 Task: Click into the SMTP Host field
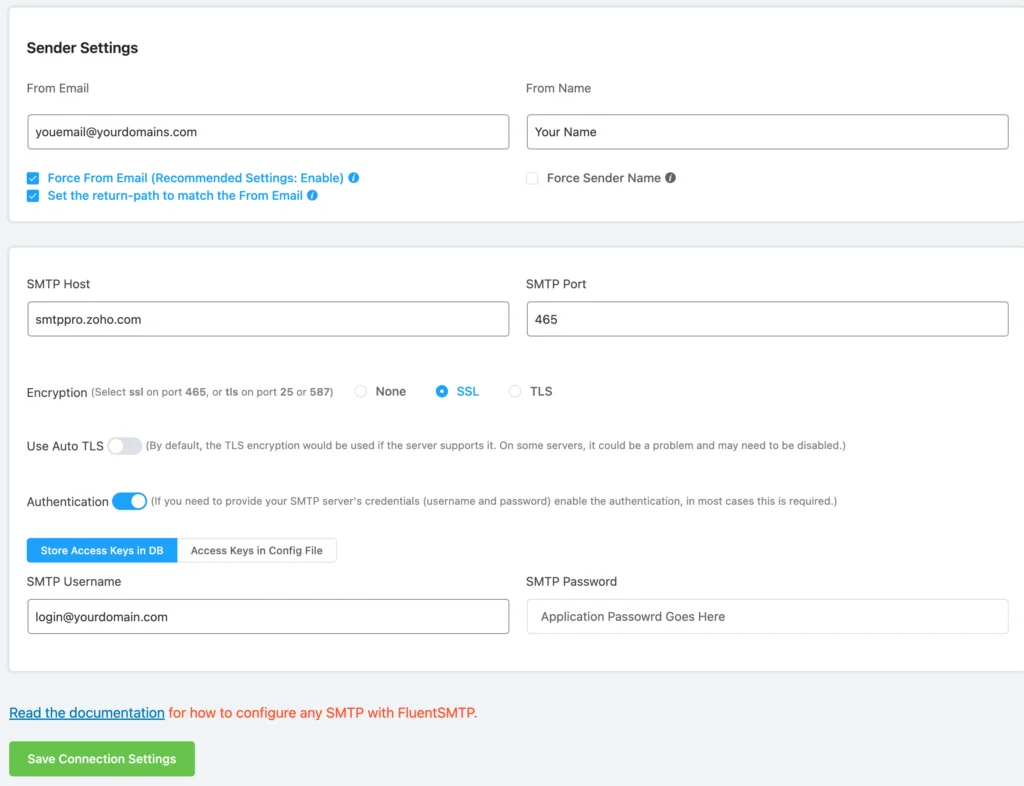pos(268,319)
